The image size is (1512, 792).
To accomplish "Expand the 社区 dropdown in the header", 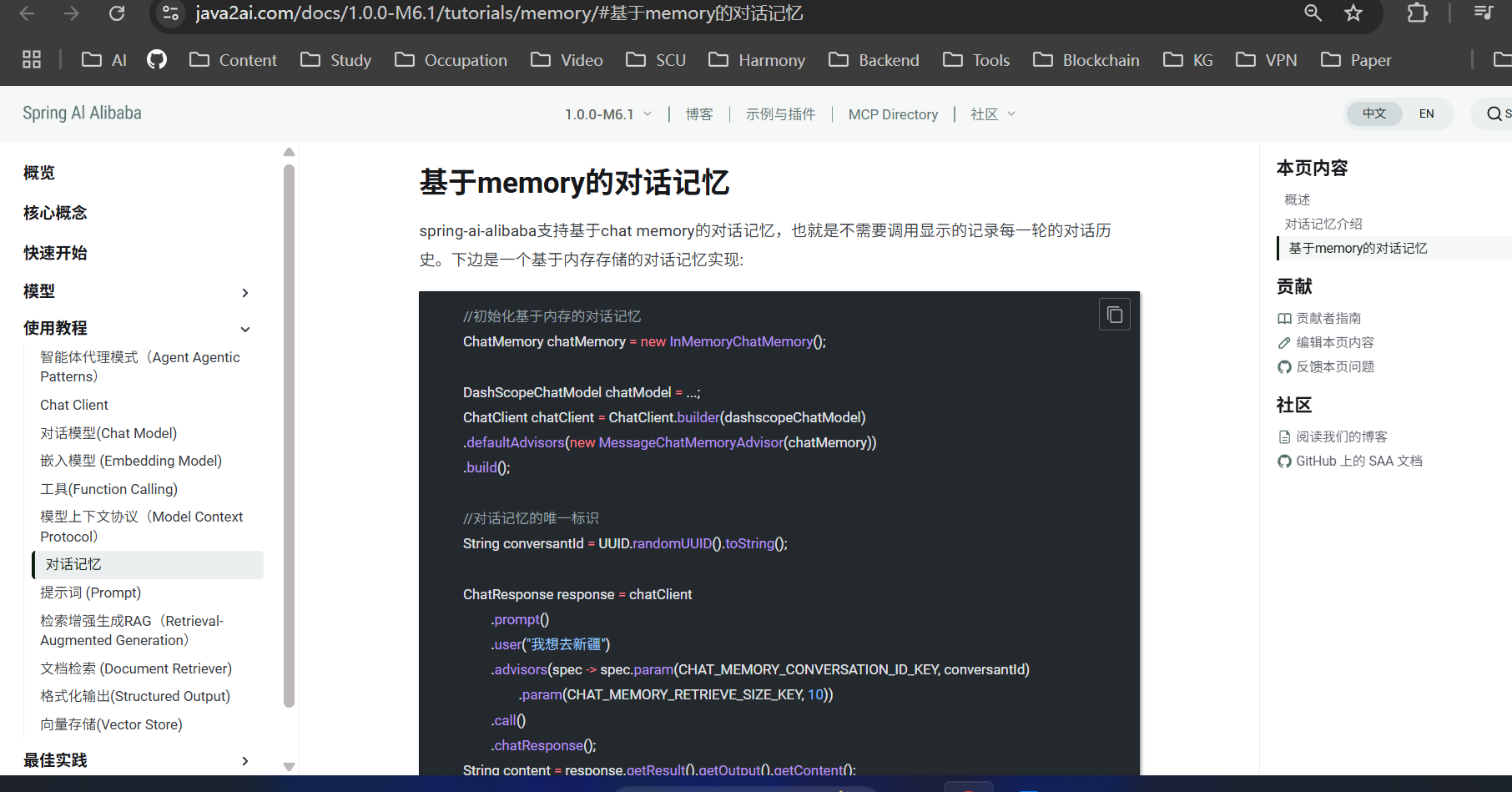I will pyautogui.click(x=992, y=114).
